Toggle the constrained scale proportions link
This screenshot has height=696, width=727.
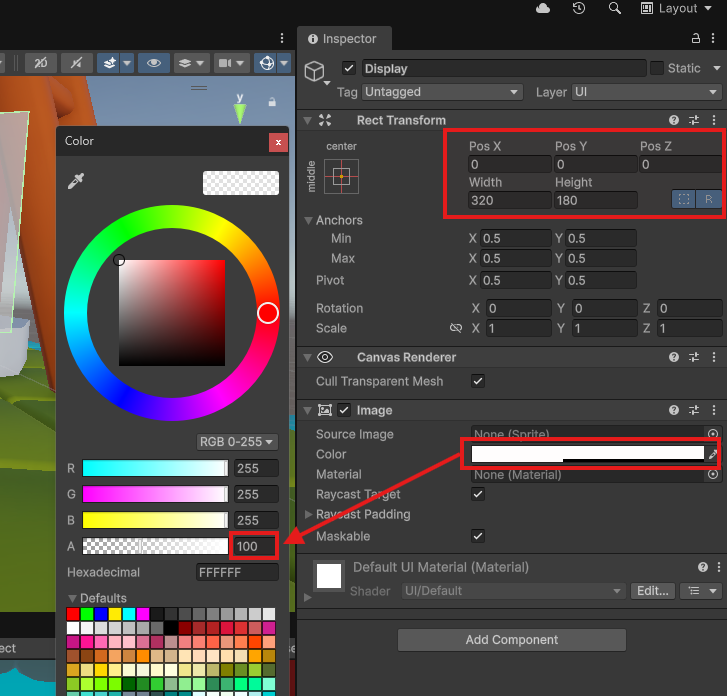pos(455,328)
